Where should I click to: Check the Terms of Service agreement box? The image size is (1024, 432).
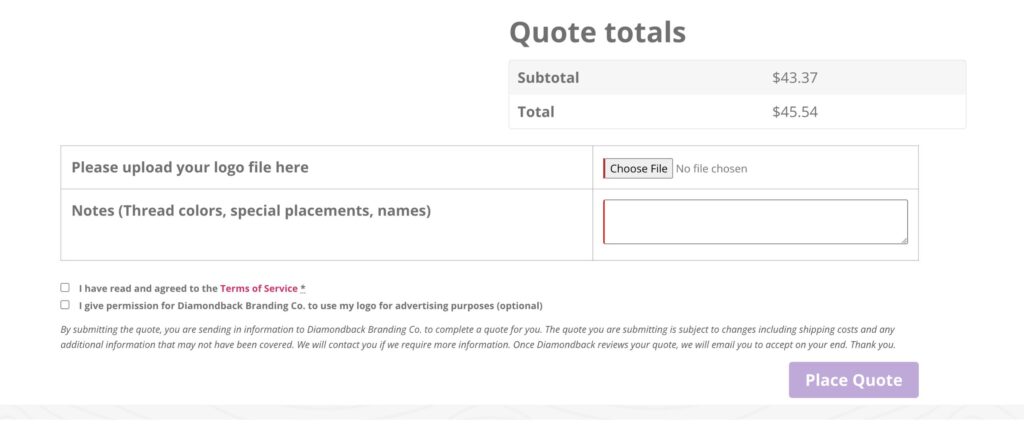[x=65, y=287]
